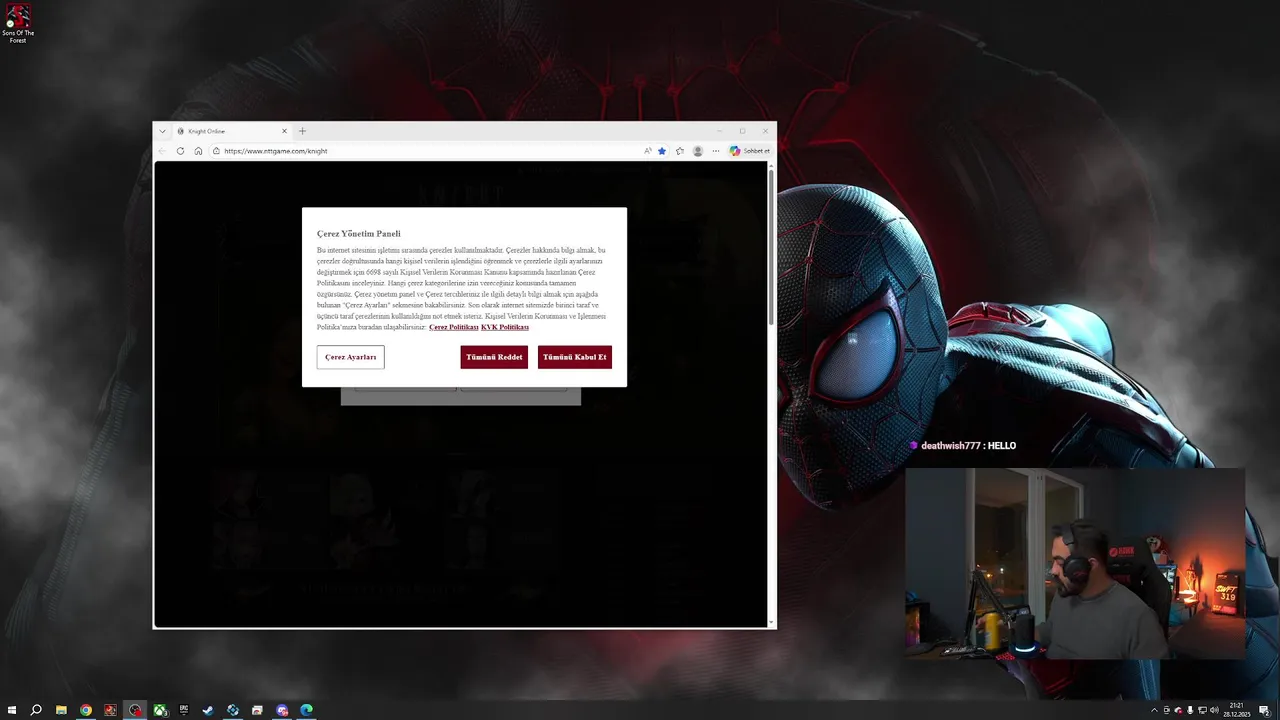The image size is (1280, 720).
Task: Click the deathwish777 : HELLO chat message
Action: [x=962, y=446]
